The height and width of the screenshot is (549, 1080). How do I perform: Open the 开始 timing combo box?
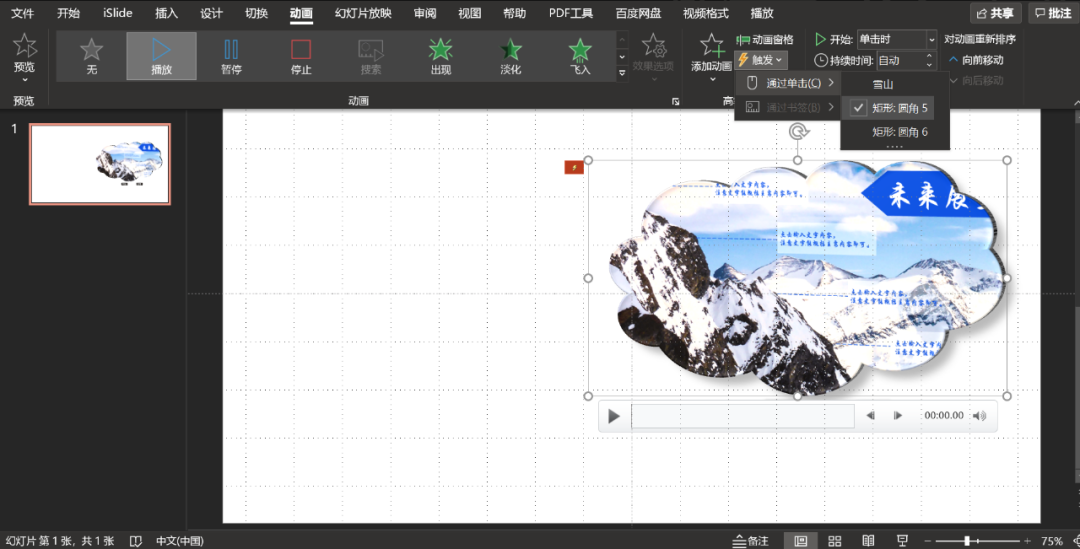click(897, 39)
